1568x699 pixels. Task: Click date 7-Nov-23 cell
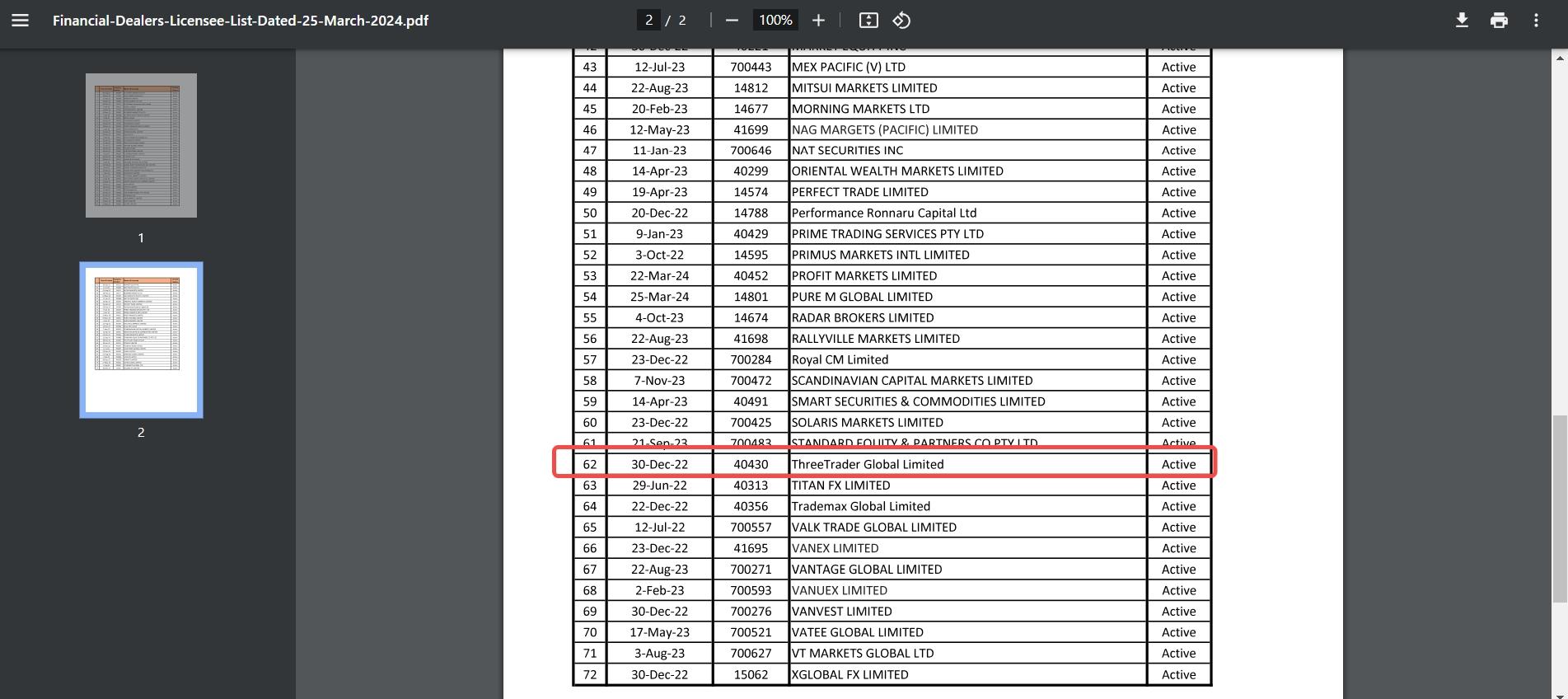pyautogui.click(x=660, y=381)
